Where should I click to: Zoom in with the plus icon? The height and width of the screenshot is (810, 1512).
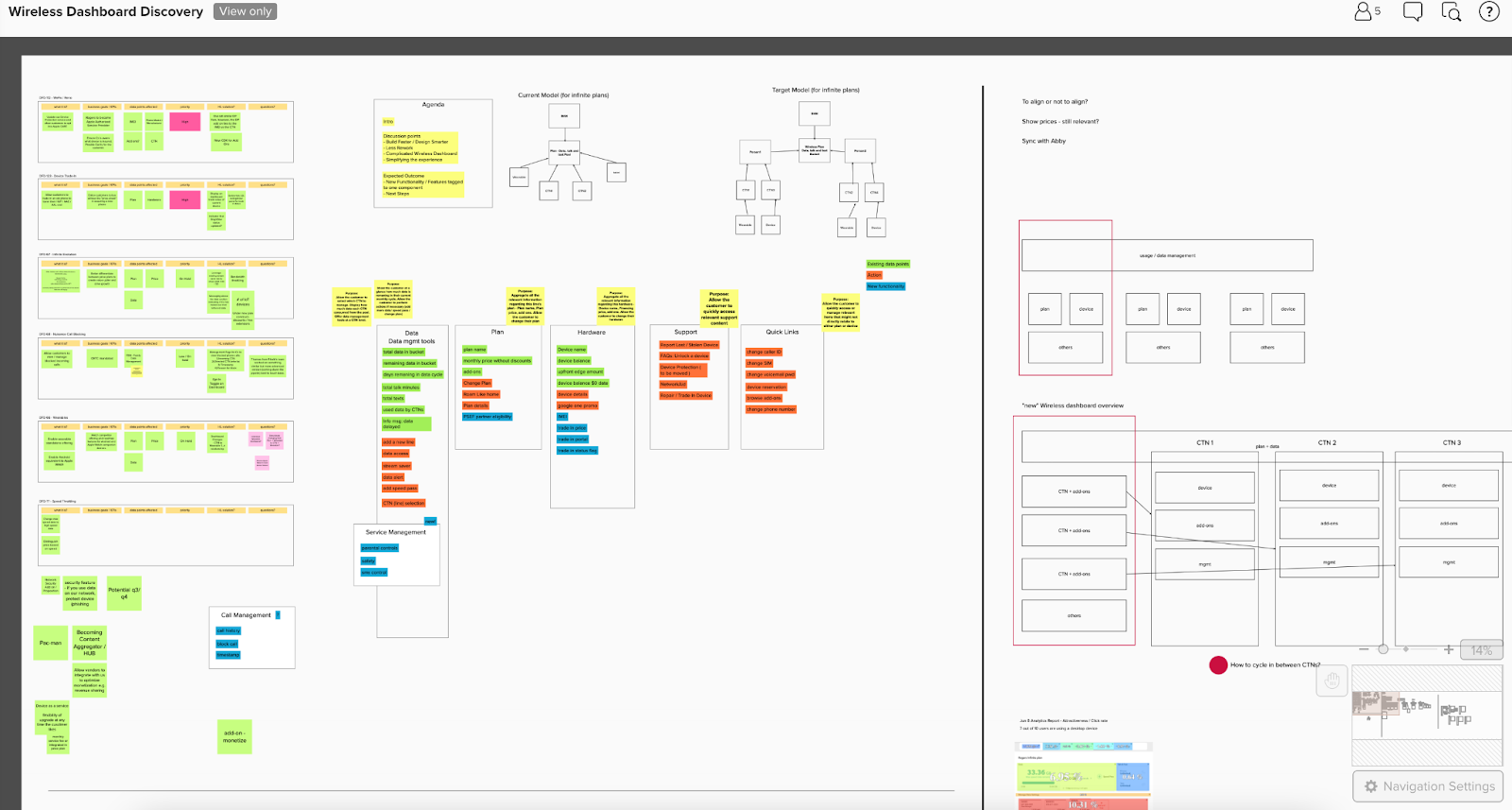pyautogui.click(x=1449, y=649)
